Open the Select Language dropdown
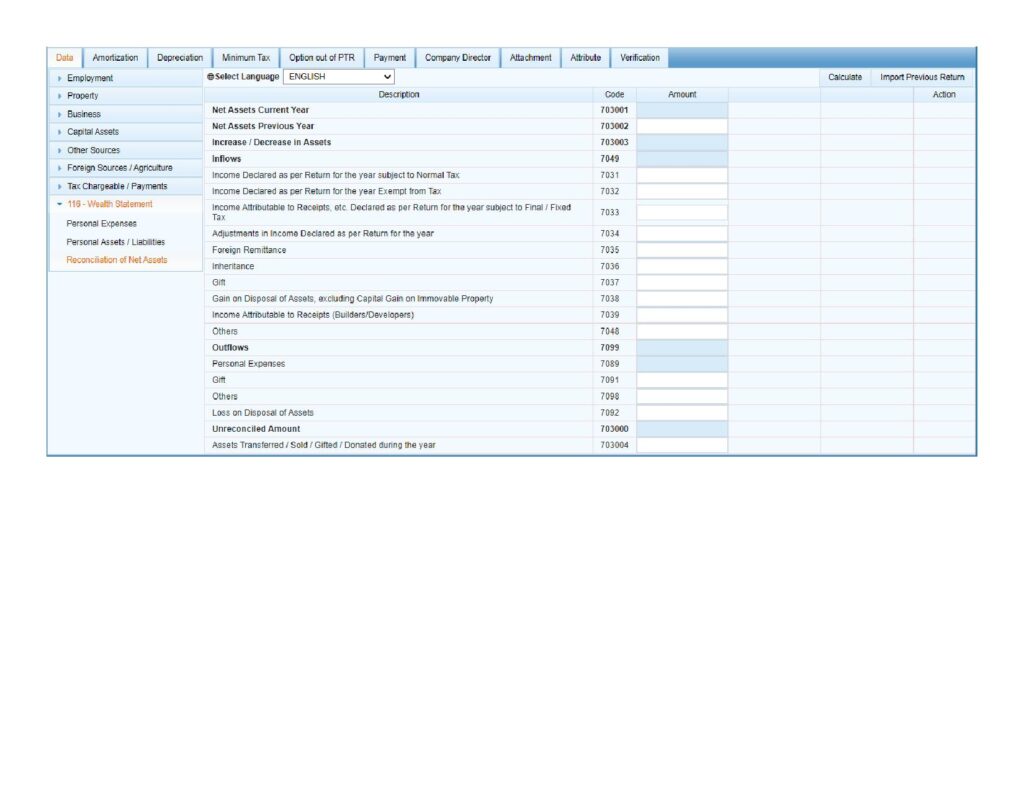 pyautogui.click(x=339, y=76)
